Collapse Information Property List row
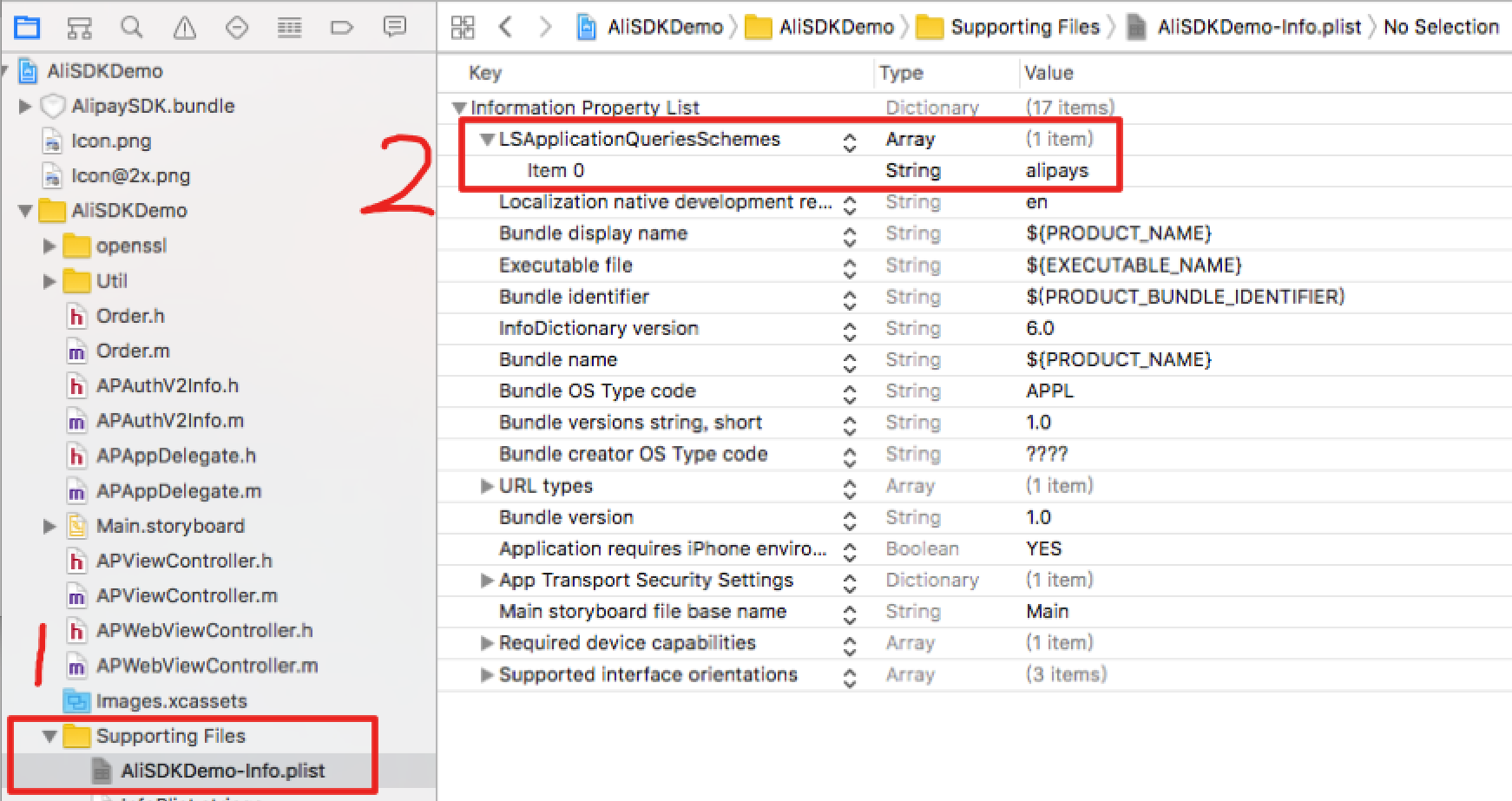 click(x=459, y=108)
